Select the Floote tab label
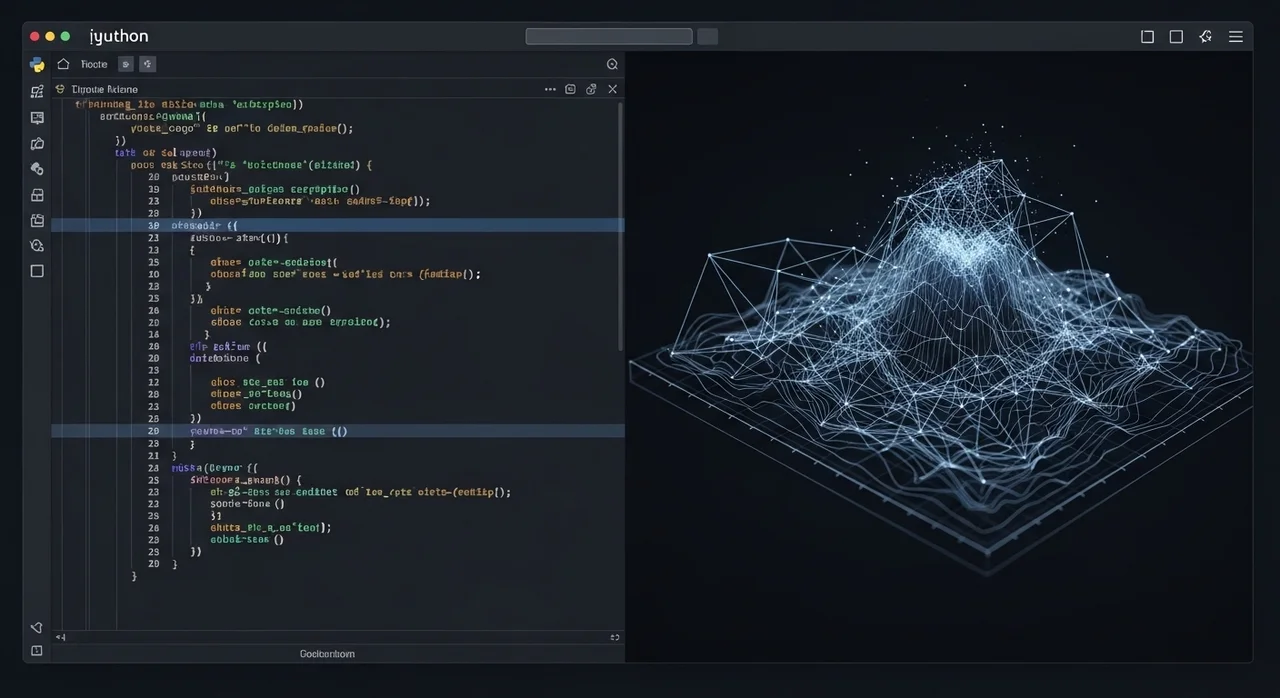1280x698 pixels. pyautogui.click(x=94, y=64)
